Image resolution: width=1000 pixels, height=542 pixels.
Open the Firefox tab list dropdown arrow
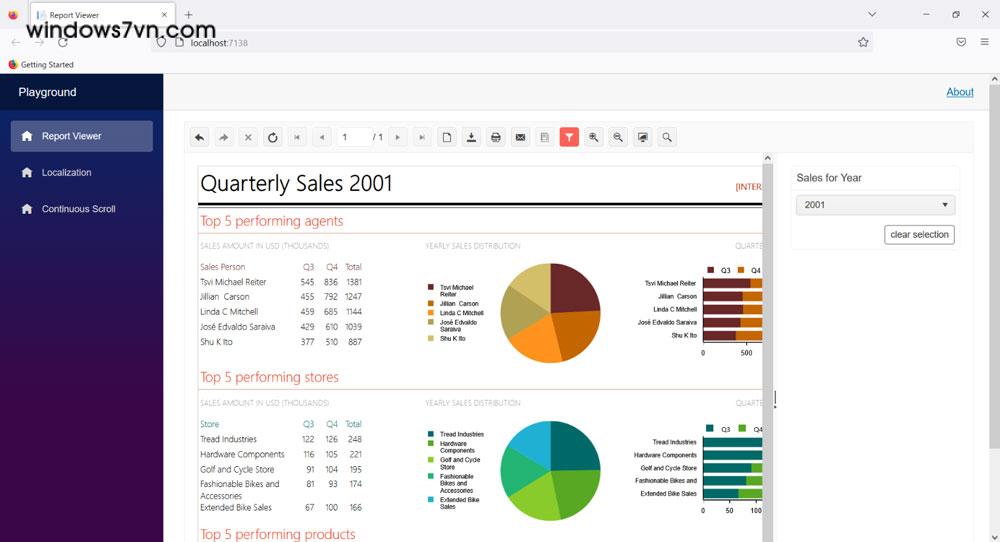872,15
